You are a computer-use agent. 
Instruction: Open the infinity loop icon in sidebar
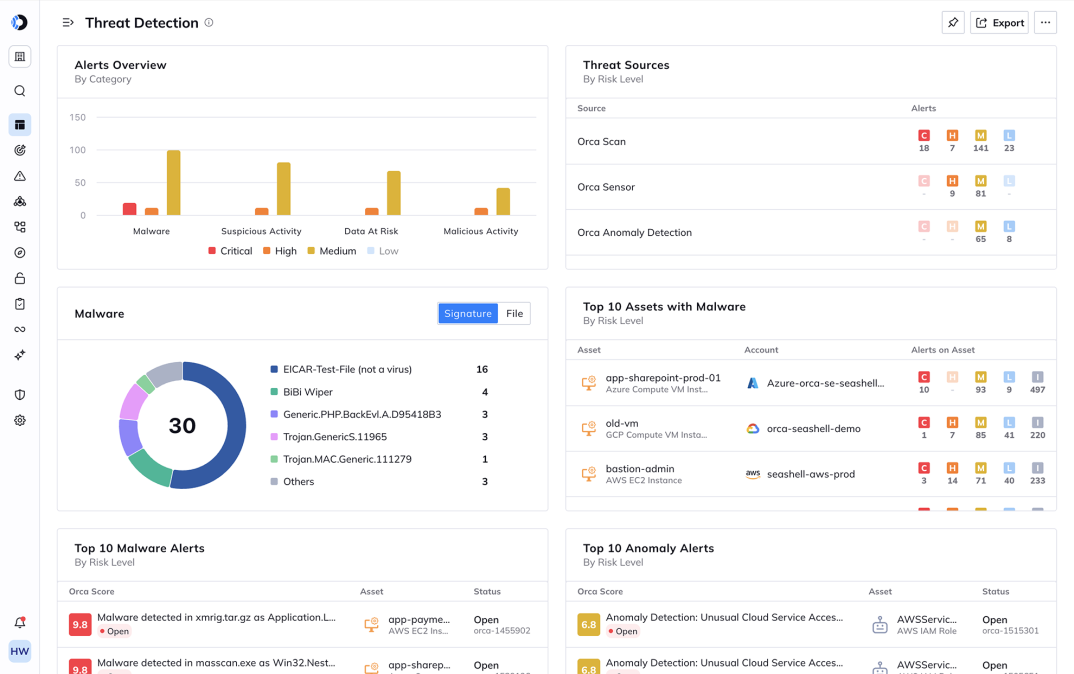point(20,329)
